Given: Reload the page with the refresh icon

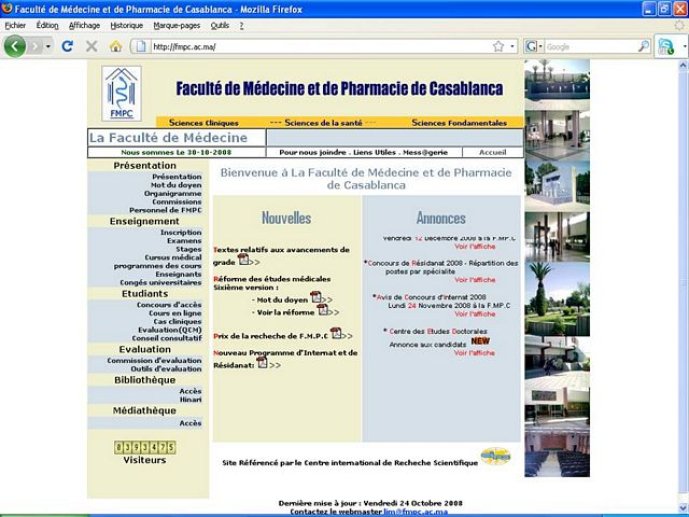Looking at the screenshot, I should (67, 46).
